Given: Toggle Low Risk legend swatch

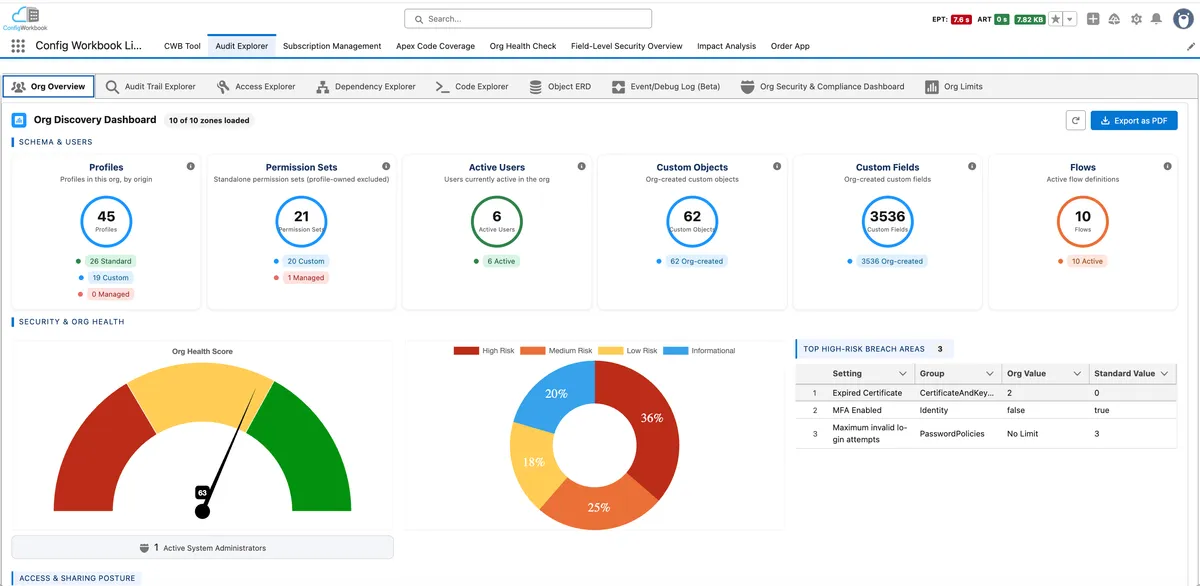Looking at the screenshot, I should (610, 351).
